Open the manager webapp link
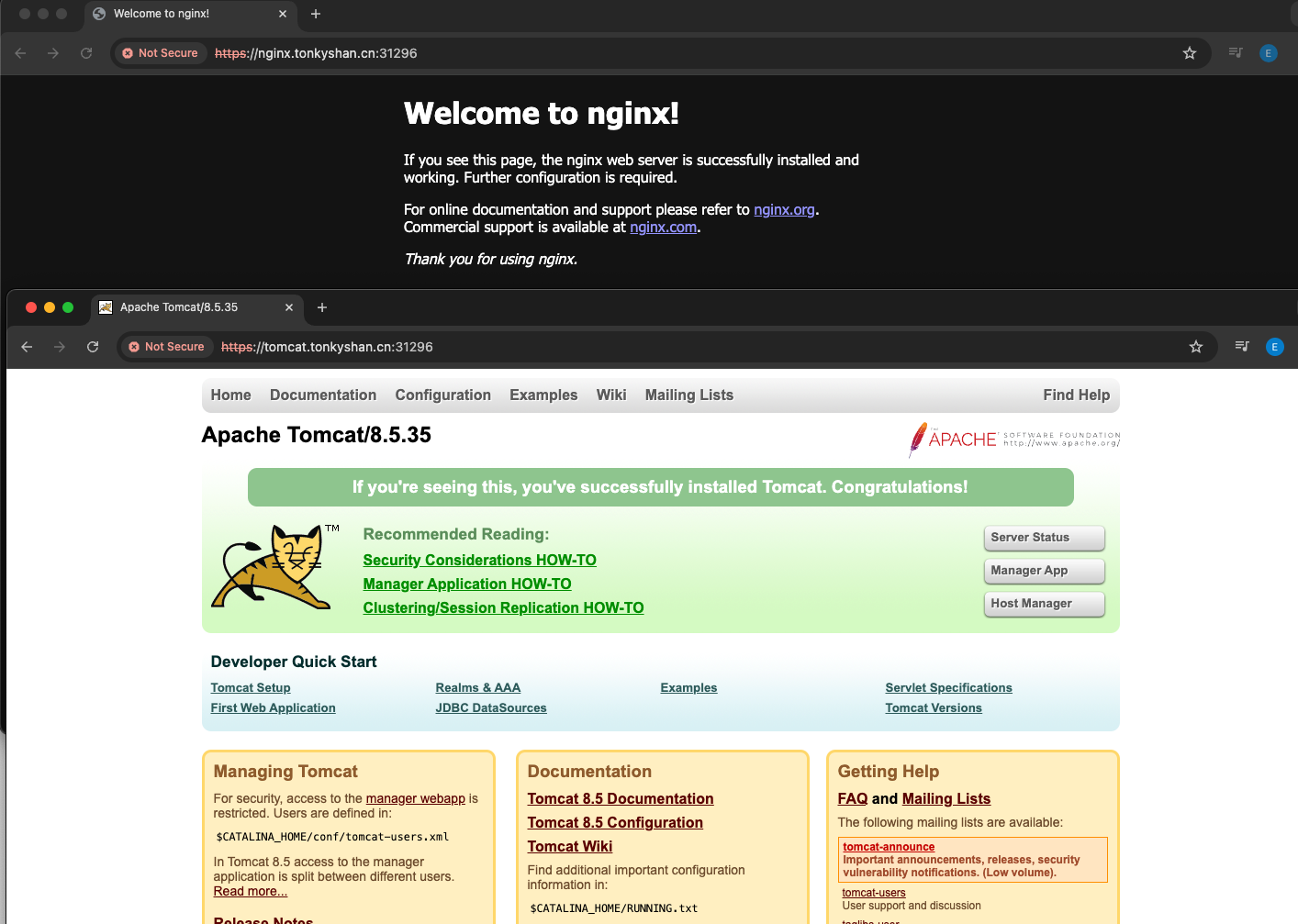Viewport: 1298px width, 924px height. click(x=416, y=799)
